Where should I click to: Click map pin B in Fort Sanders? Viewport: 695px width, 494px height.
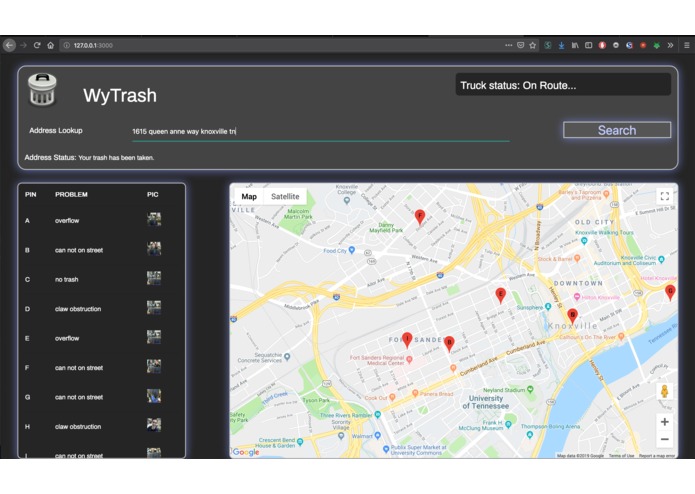(449, 343)
